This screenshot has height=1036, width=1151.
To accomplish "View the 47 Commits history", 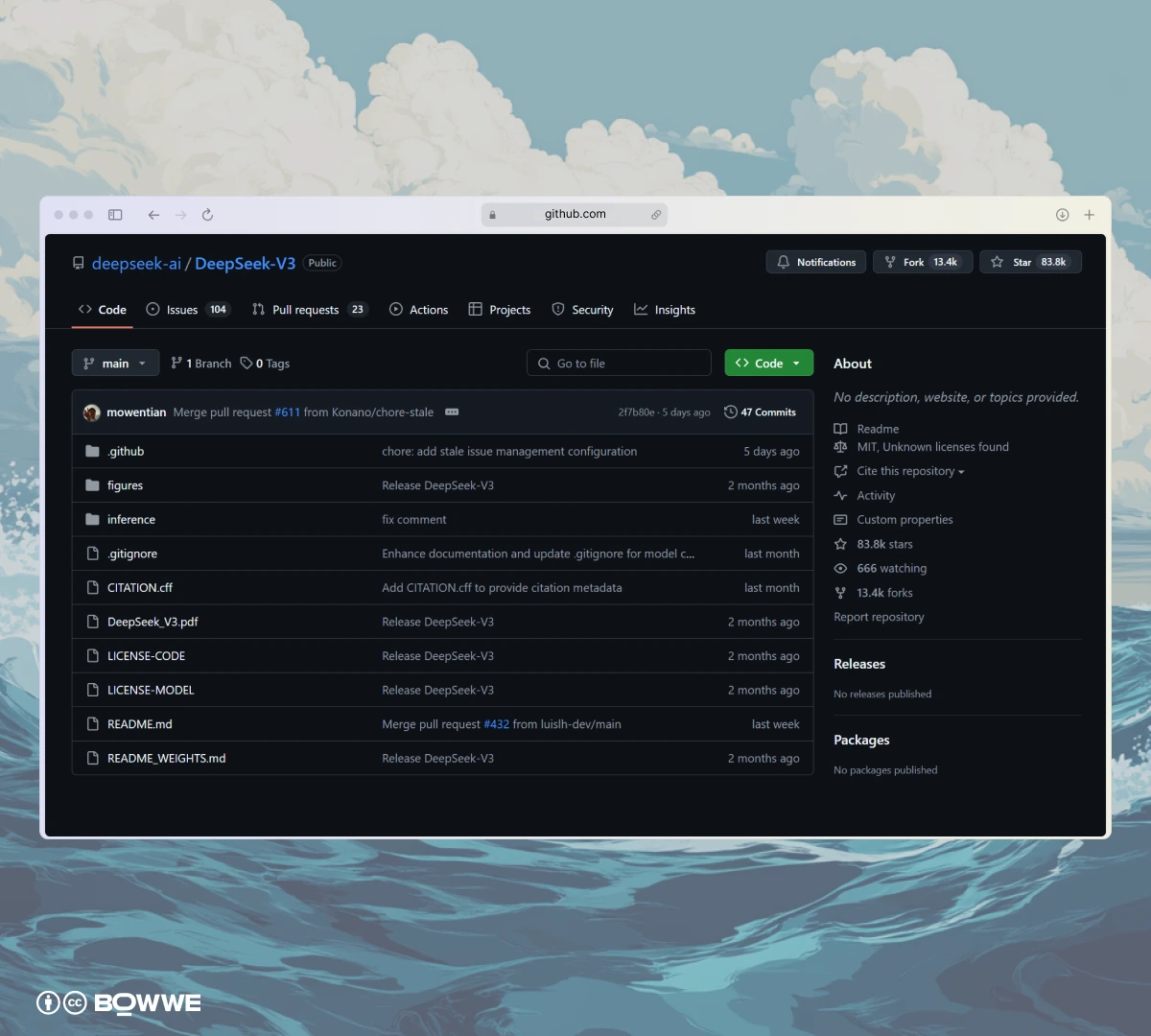I will tap(760, 412).
